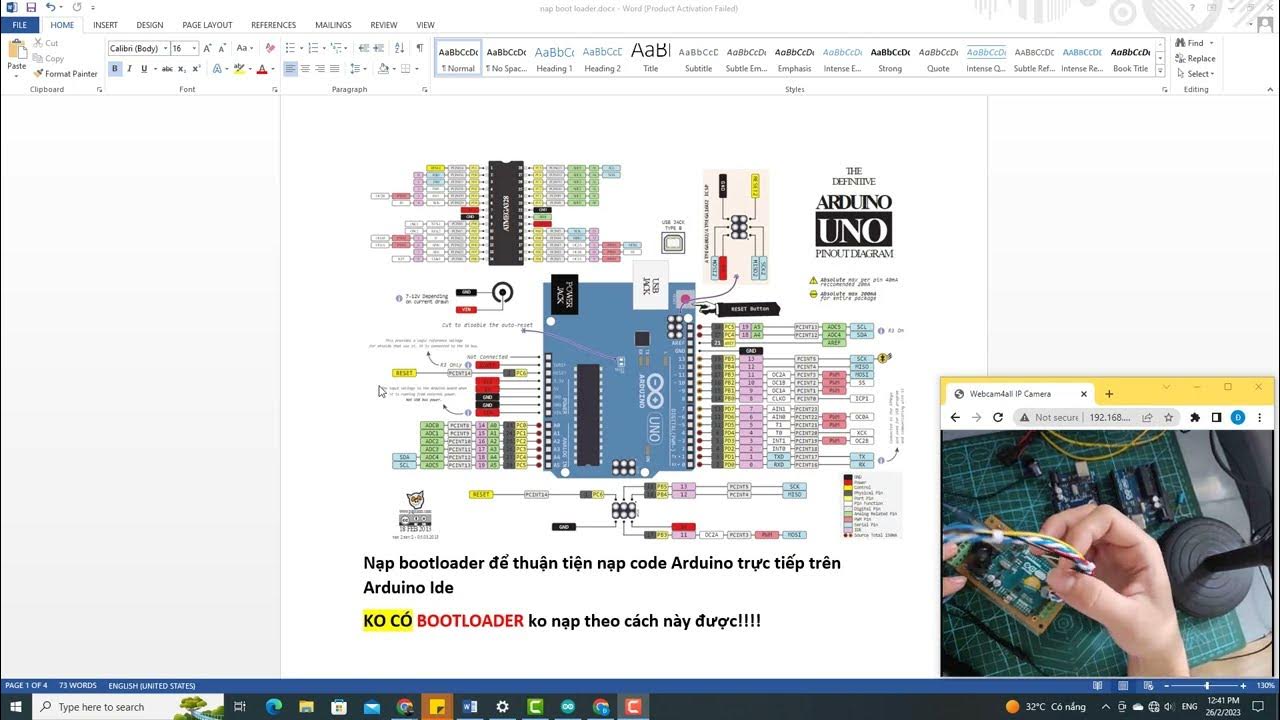Open the font size 16 dropdown
The height and width of the screenshot is (720, 1280).
pyautogui.click(x=192, y=48)
